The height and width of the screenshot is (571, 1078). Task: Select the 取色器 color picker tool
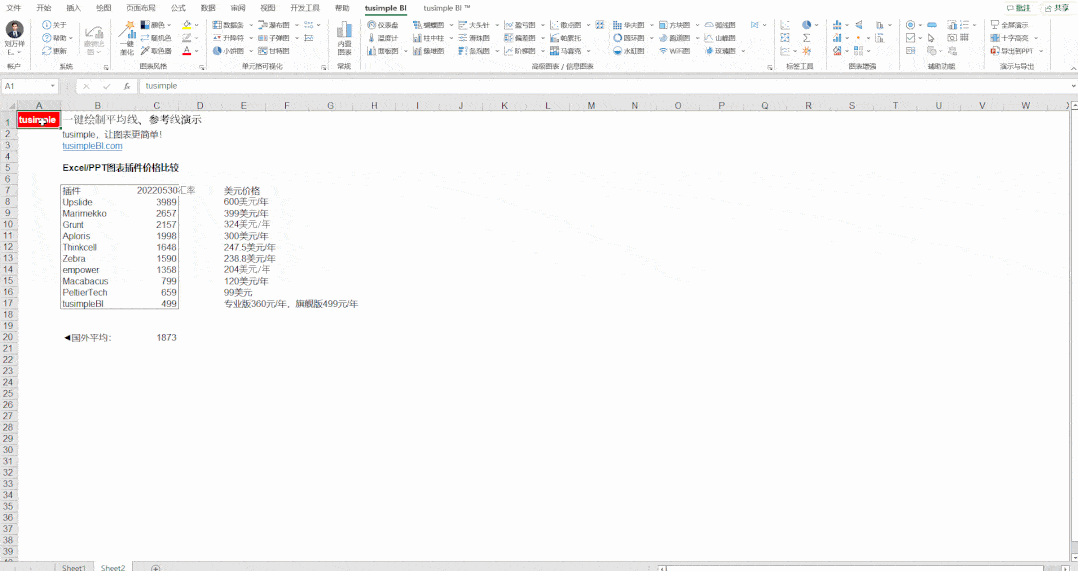pos(155,51)
